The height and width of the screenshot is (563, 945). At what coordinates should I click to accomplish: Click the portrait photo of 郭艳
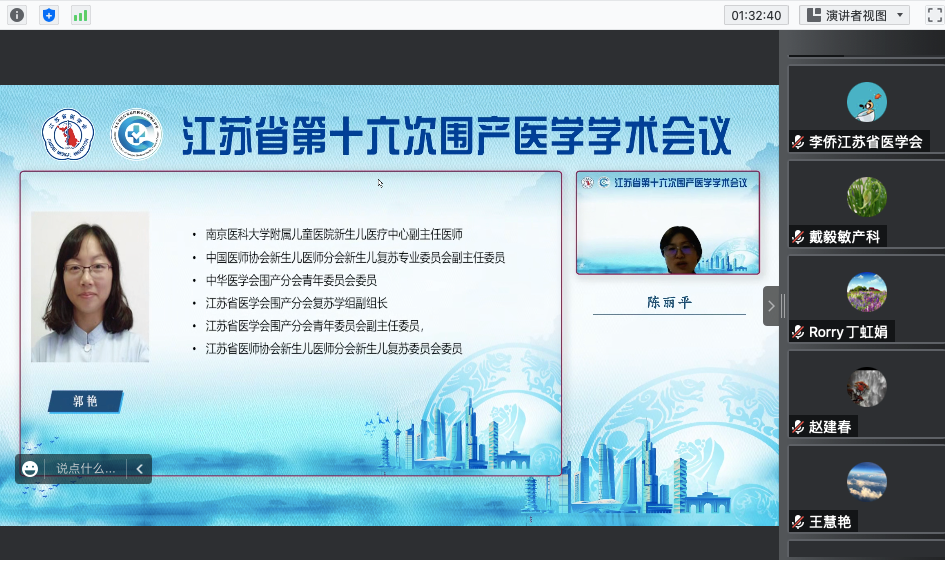90,287
